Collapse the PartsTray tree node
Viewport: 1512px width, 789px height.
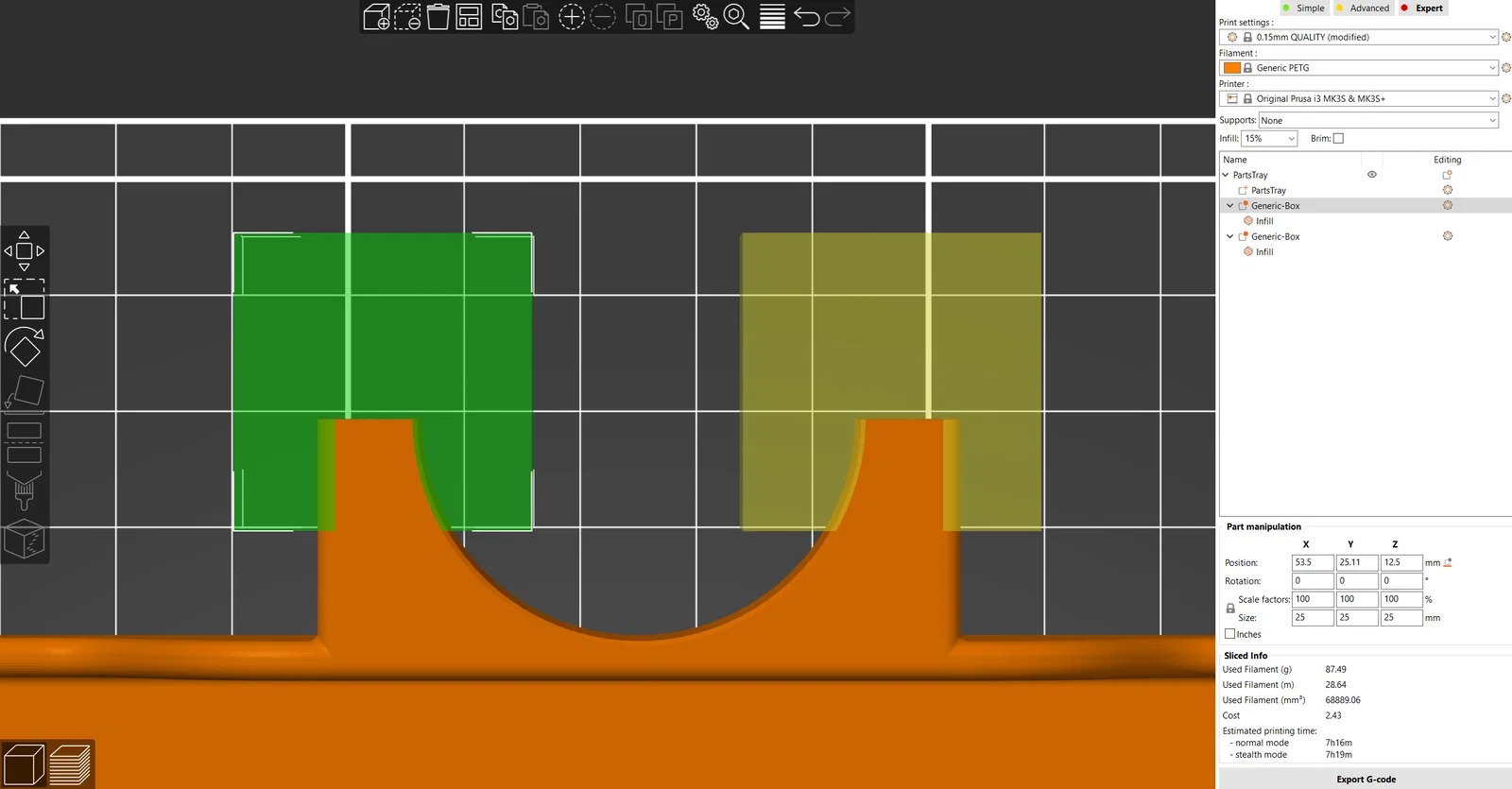click(x=1226, y=175)
